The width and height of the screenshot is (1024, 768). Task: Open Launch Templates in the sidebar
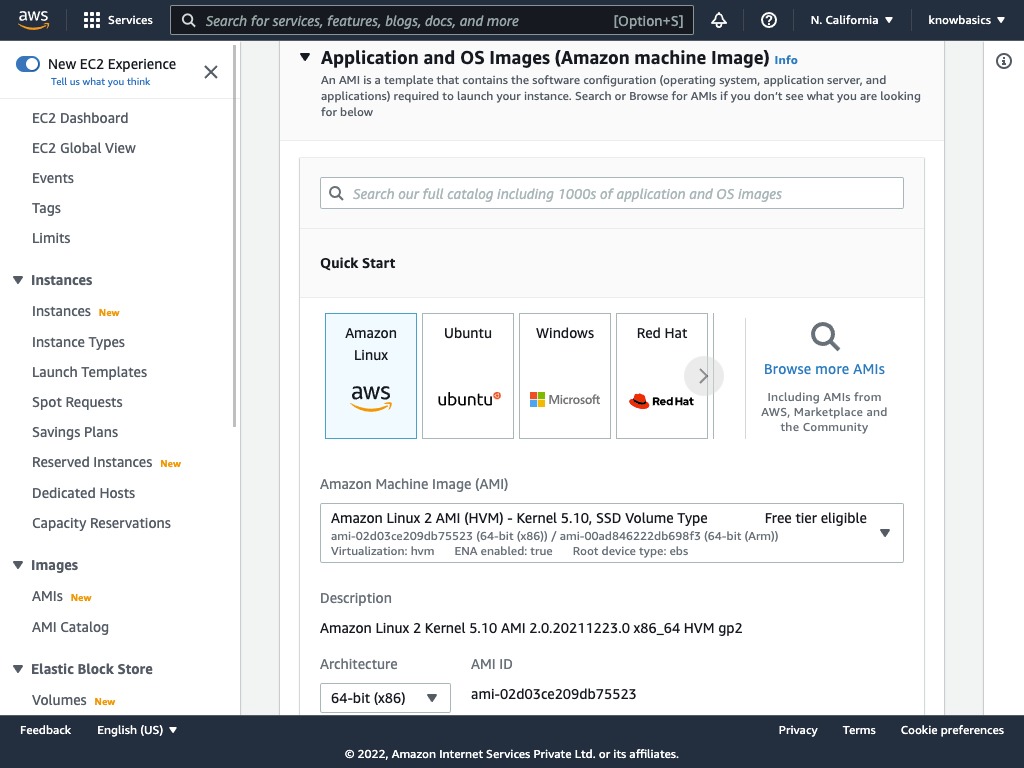click(89, 372)
